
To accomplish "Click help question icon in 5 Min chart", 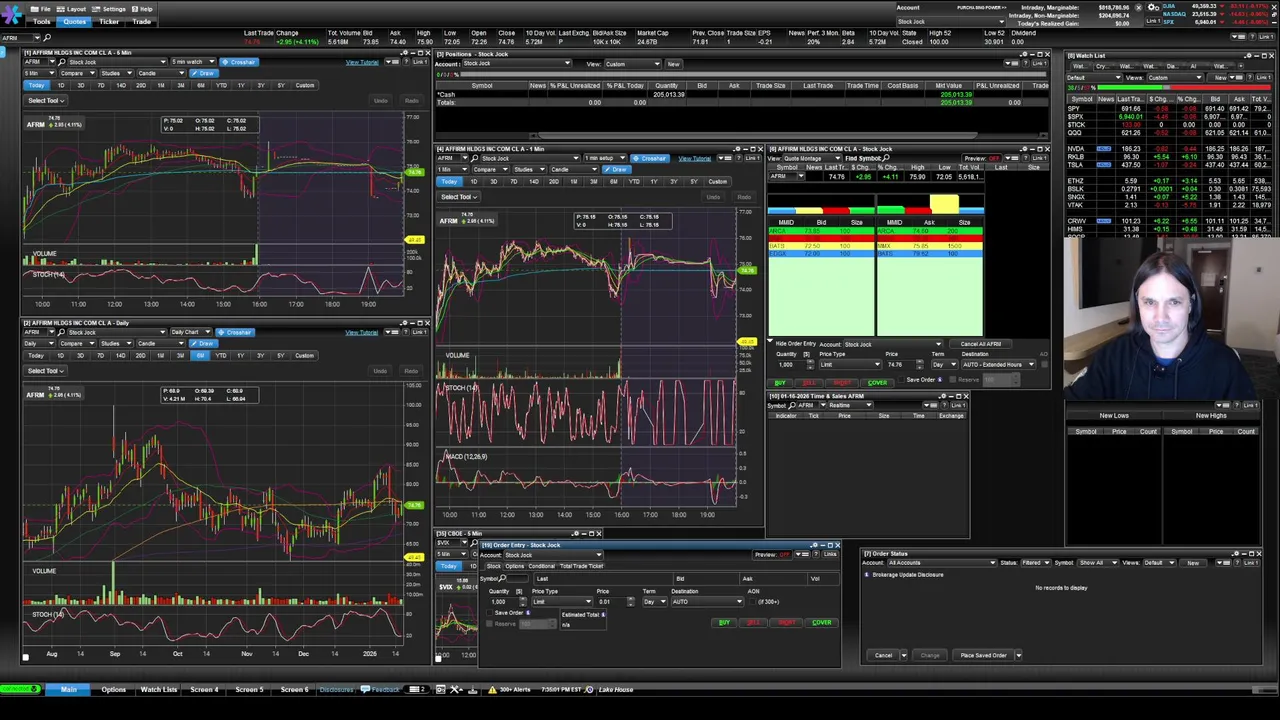I will click(x=406, y=62).
